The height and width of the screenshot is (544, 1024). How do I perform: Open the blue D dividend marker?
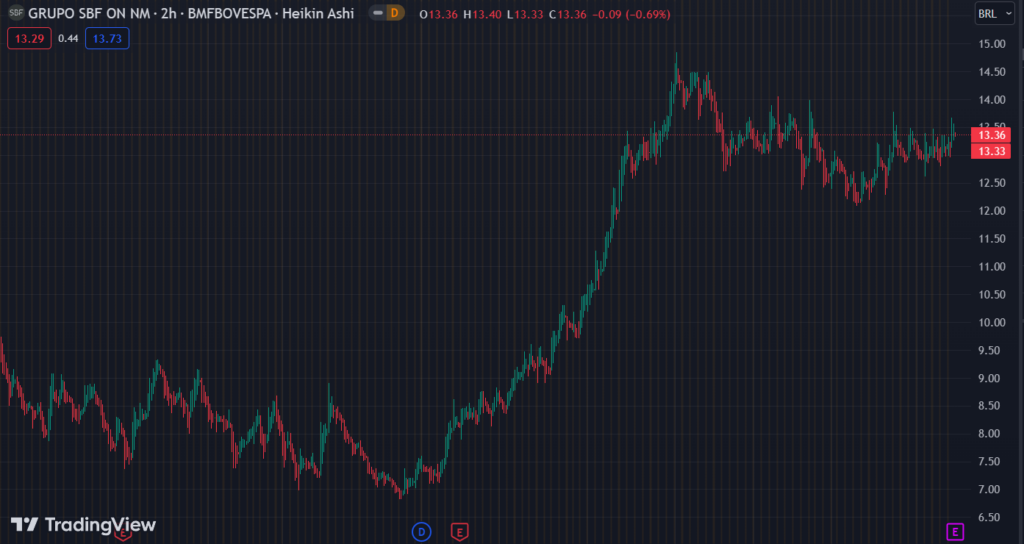click(x=421, y=532)
